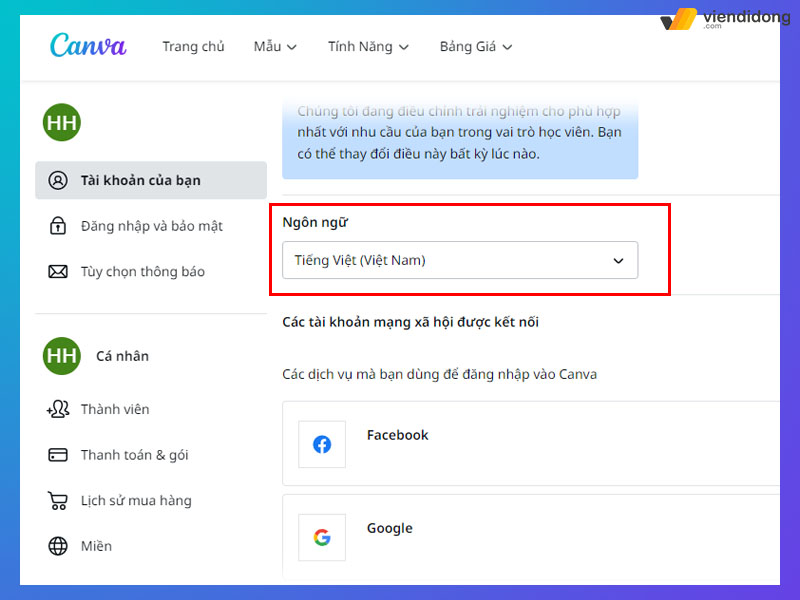Click text Các dịch vụ mà bạn dùng để đăng nhập
The image size is (800, 600).
click(x=439, y=374)
